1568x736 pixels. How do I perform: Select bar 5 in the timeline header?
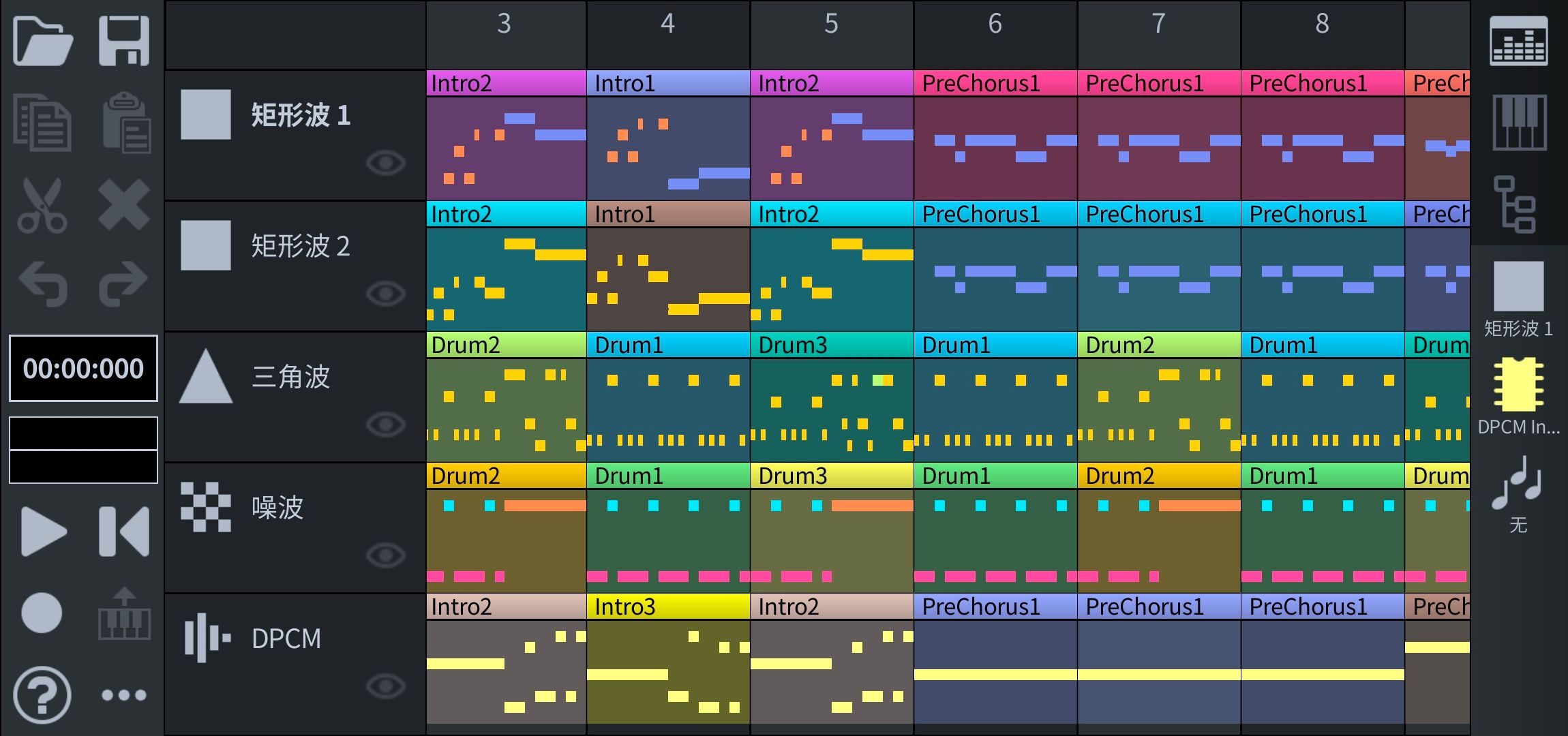[832, 34]
